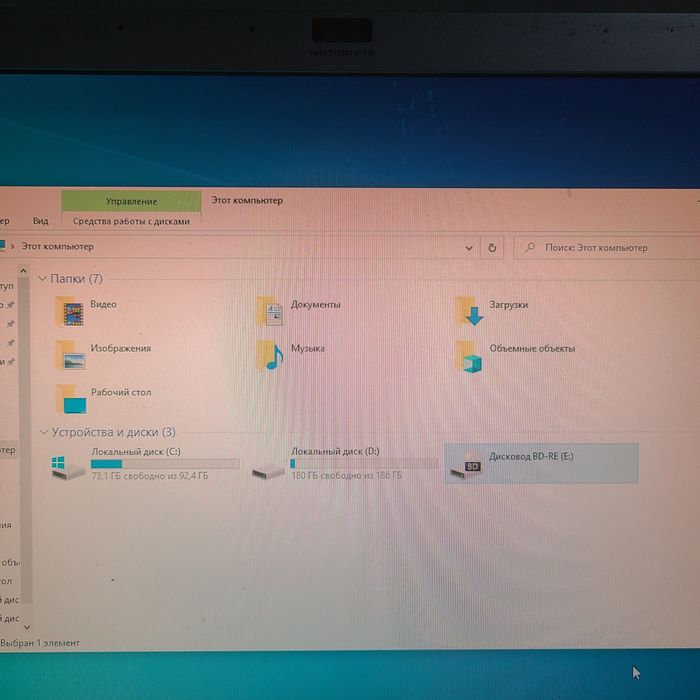Click the C: drive usage bar

click(165, 464)
